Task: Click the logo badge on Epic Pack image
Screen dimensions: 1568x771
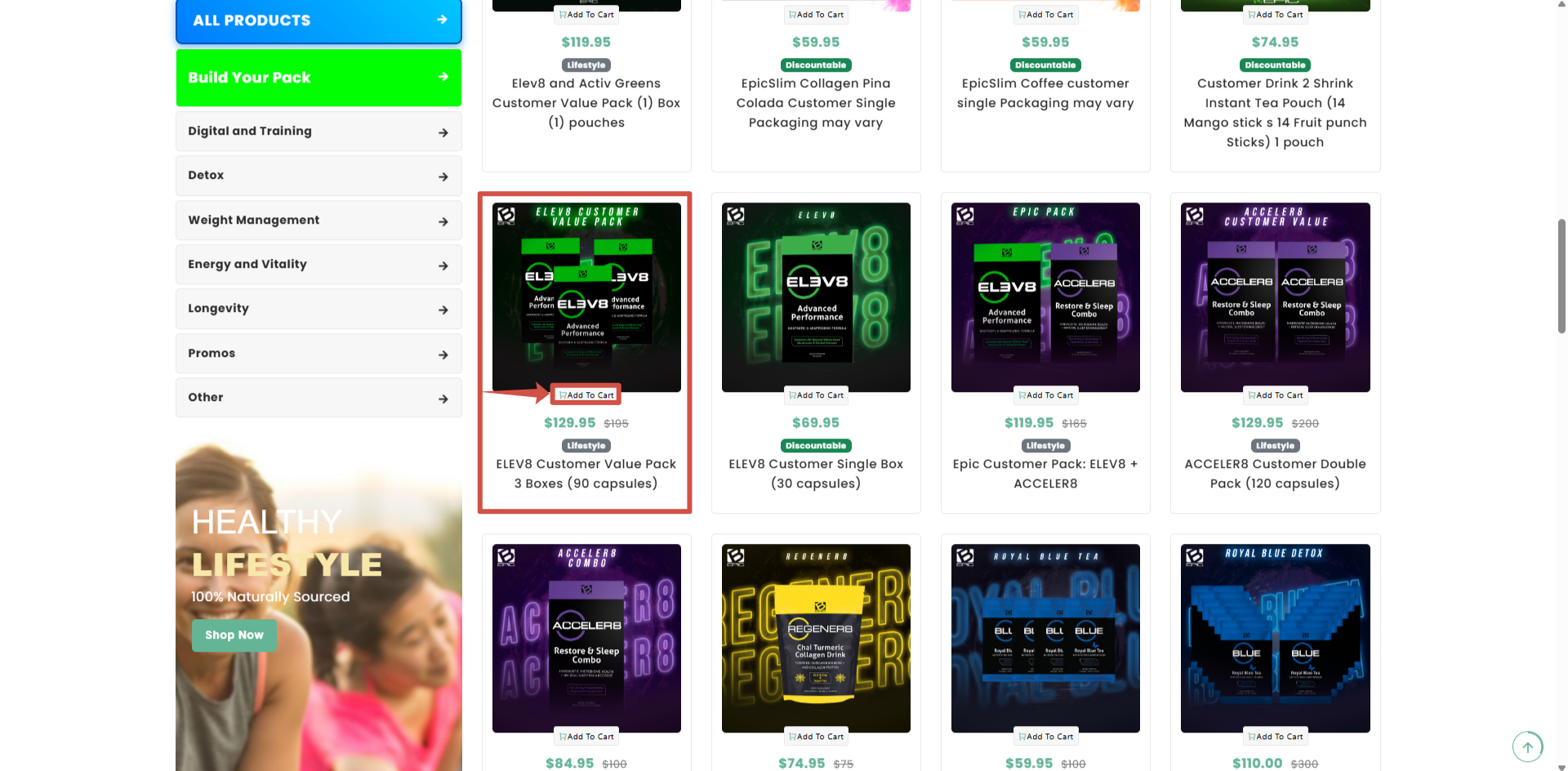Action: coord(964,216)
